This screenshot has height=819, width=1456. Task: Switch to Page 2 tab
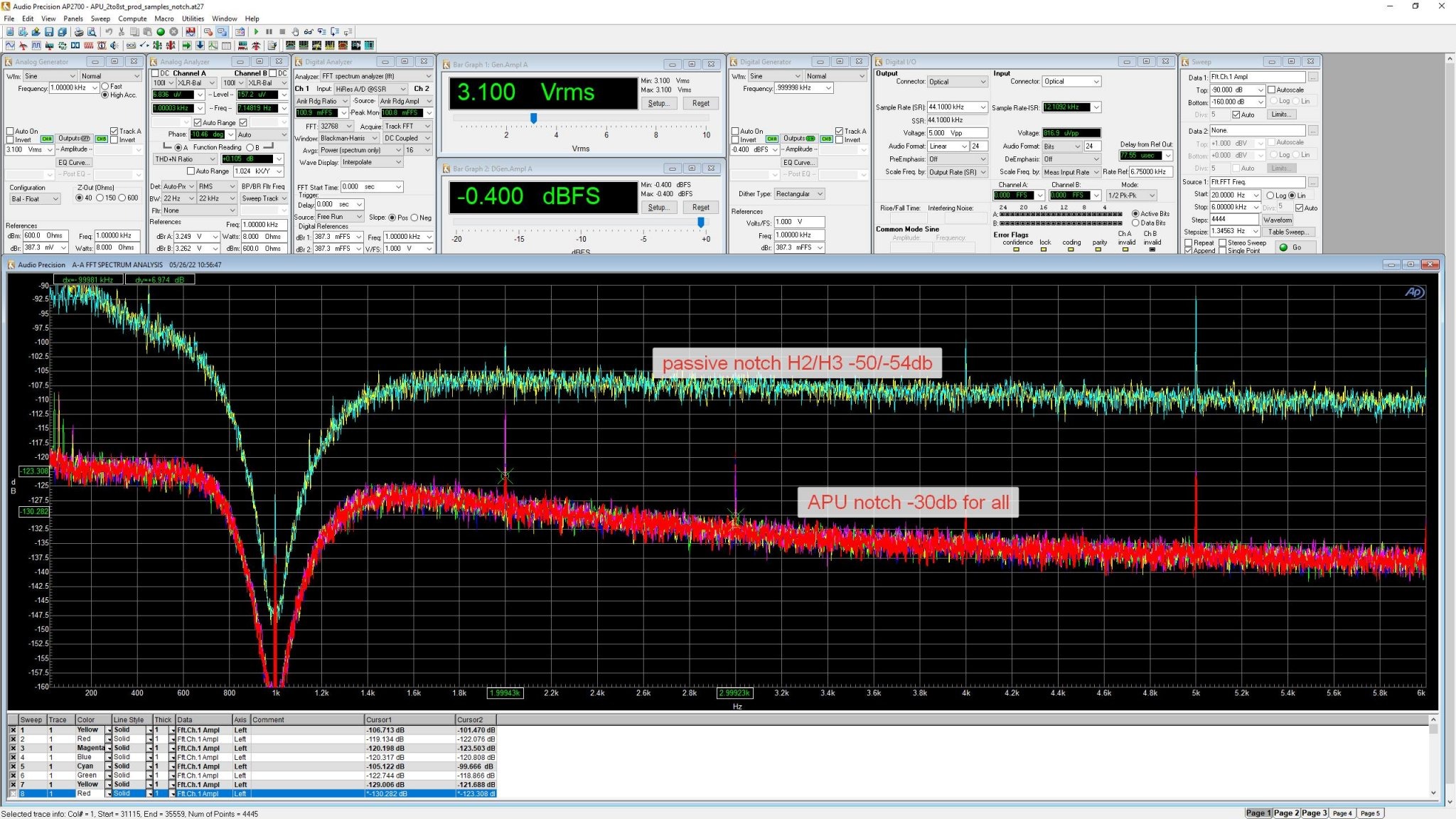(1286, 813)
